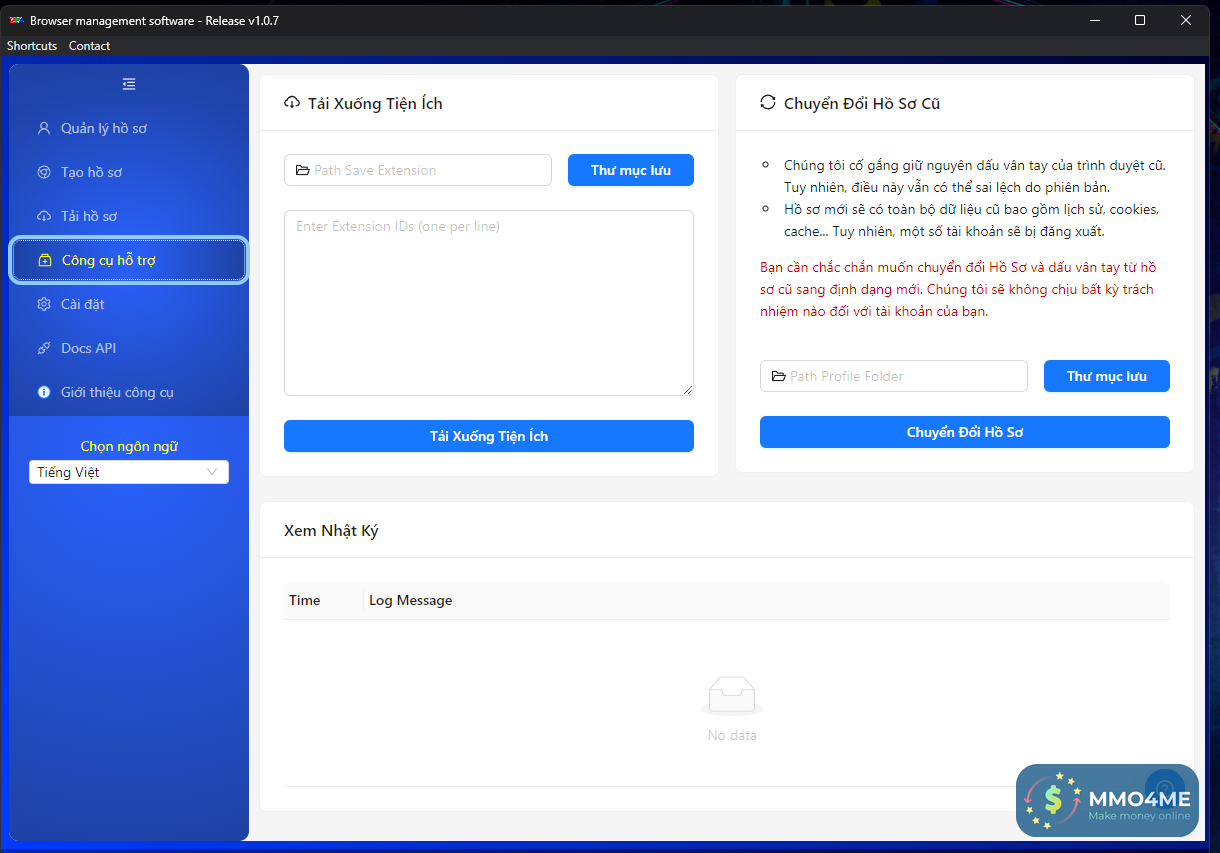Click the sync icon in Chuyển Đổi Hồ Sơ Cũ header
Image resolution: width=1220 pixels, height=853 pixels.
768,103
